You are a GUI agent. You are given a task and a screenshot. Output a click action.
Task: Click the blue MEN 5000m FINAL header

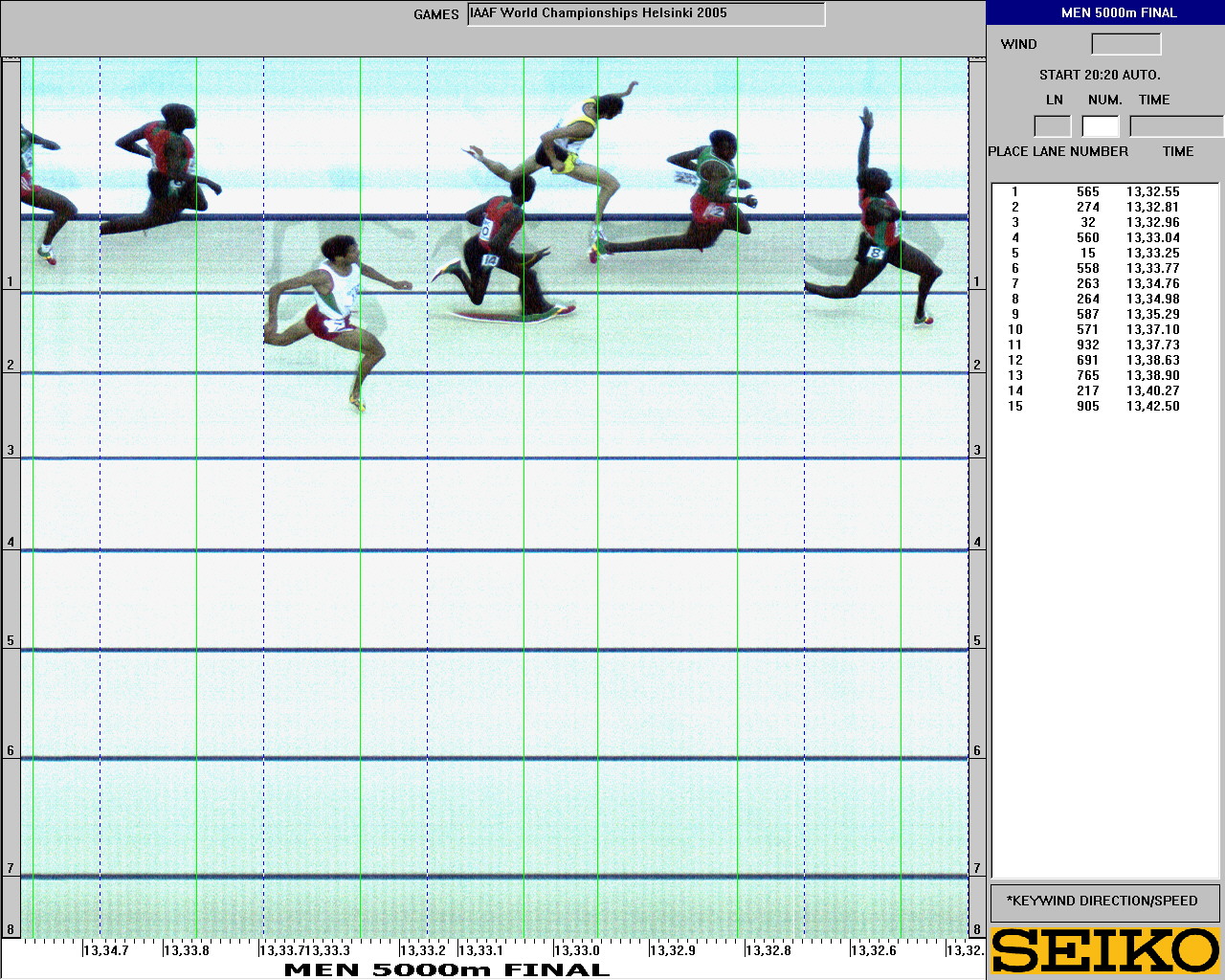tap(1105, 12)
